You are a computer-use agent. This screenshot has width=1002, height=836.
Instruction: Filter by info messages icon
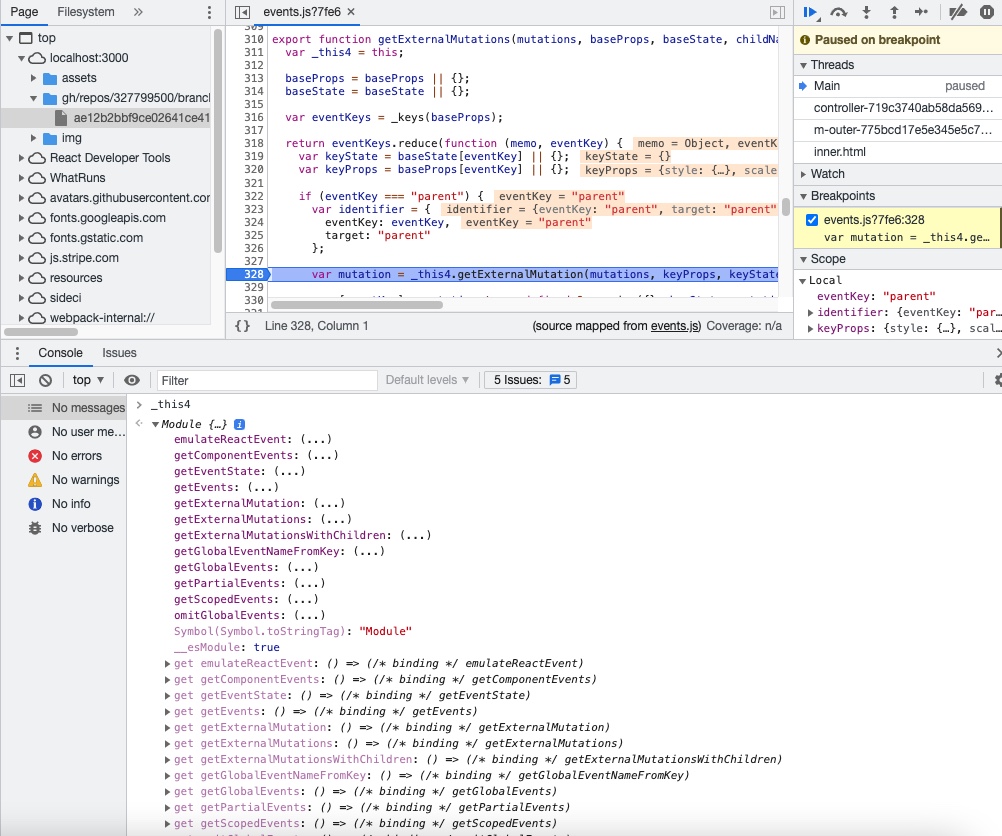(35, 504)
